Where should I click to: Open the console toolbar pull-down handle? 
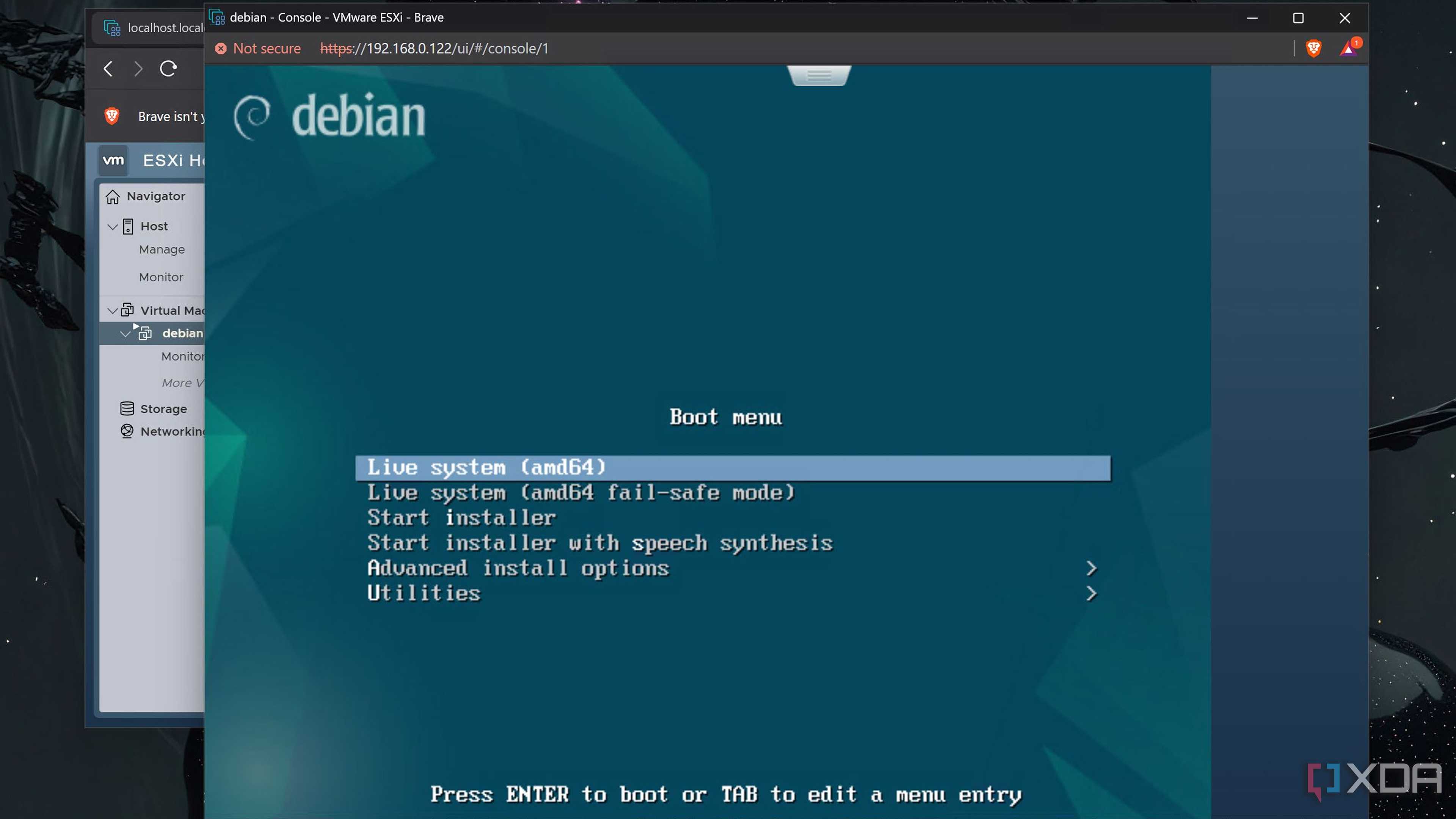819,75
